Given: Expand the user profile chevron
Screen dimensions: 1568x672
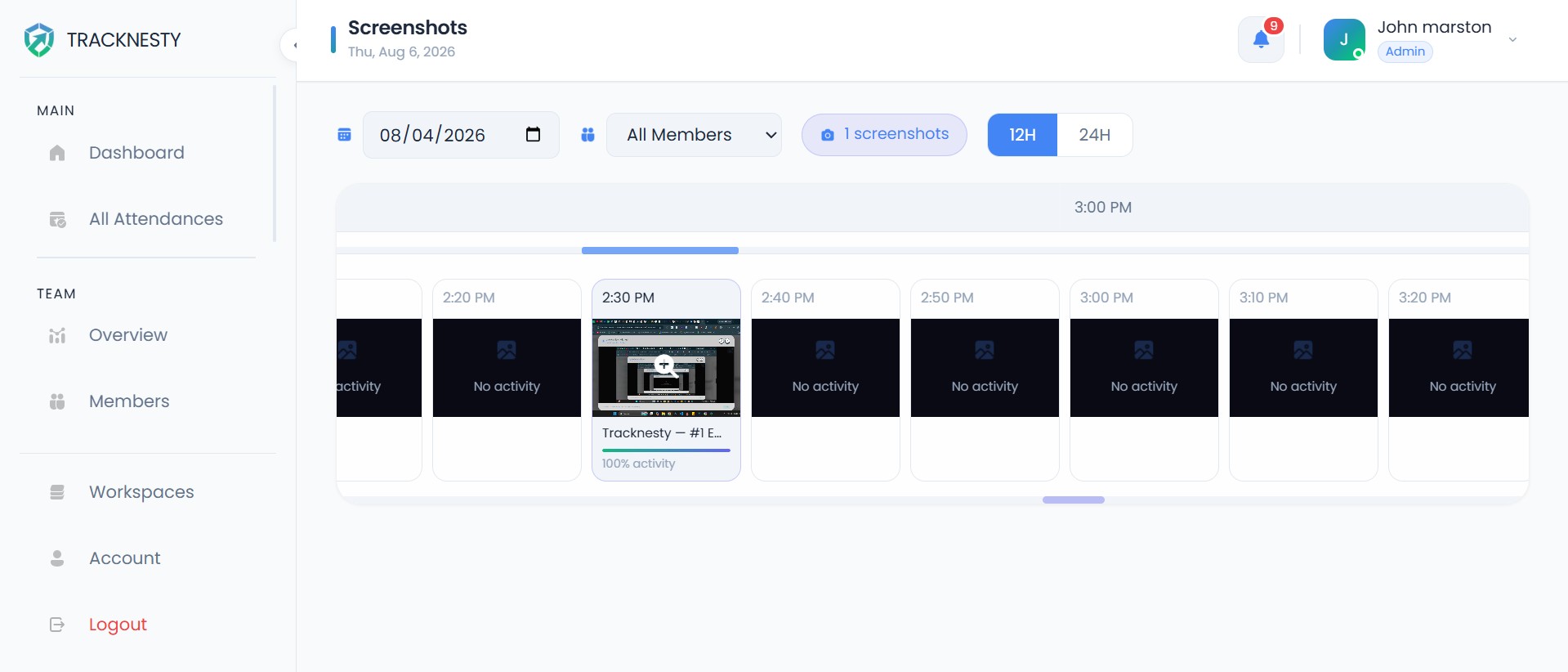Looking at the screenshot, I should click(x=1512, y=39).
